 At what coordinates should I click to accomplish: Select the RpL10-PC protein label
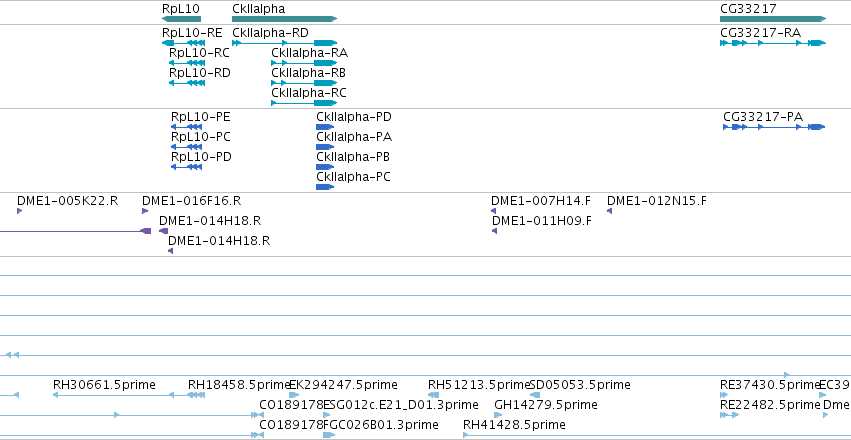[201, 137]
